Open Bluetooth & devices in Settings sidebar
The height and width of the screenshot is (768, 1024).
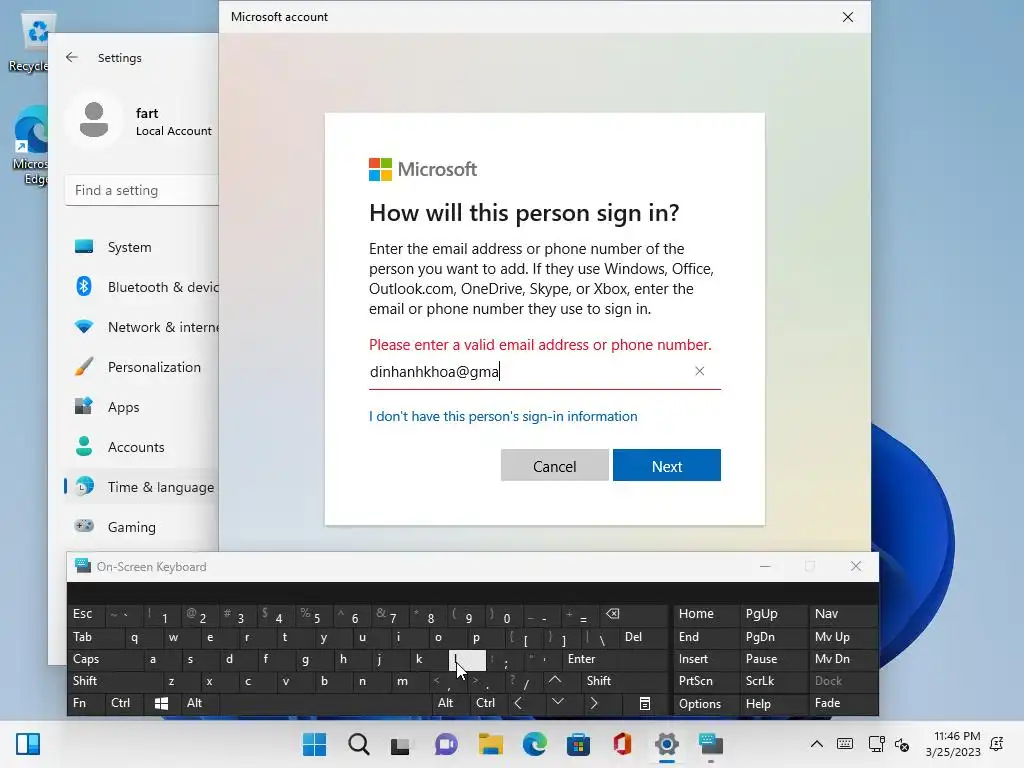(142, 287)
